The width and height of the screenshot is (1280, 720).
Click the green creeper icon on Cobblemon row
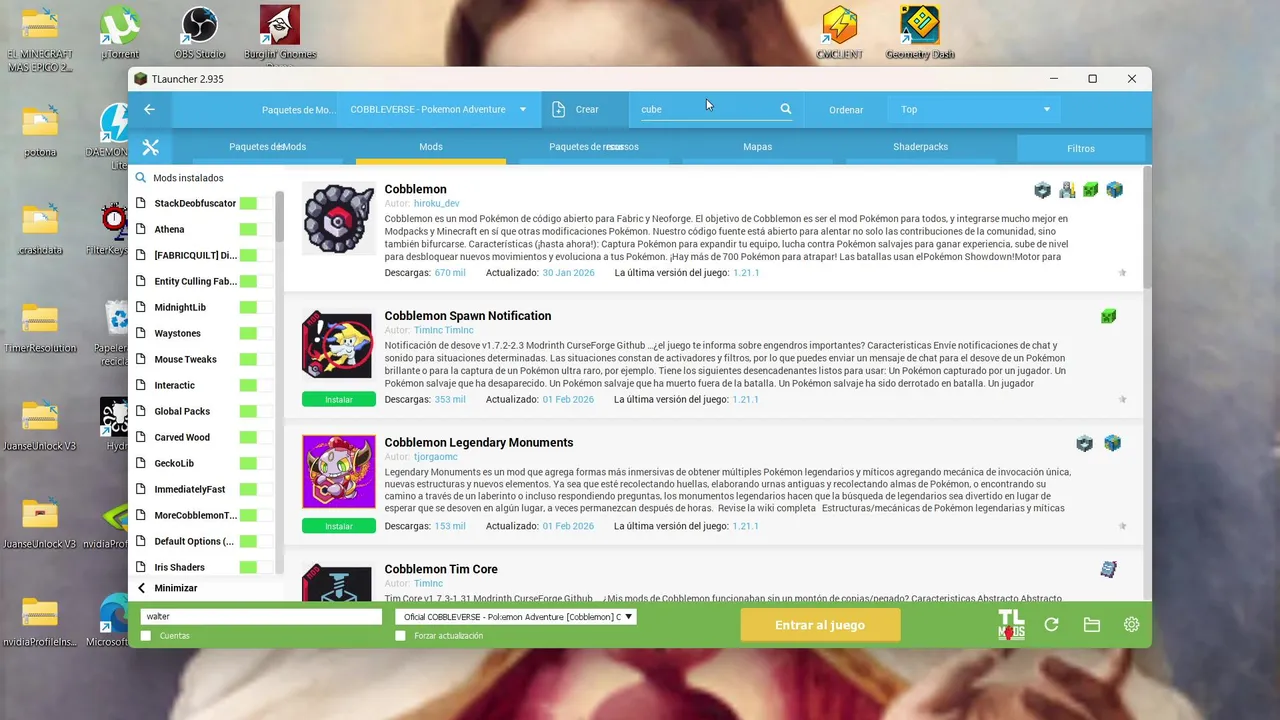click(x=1091, y=190)
